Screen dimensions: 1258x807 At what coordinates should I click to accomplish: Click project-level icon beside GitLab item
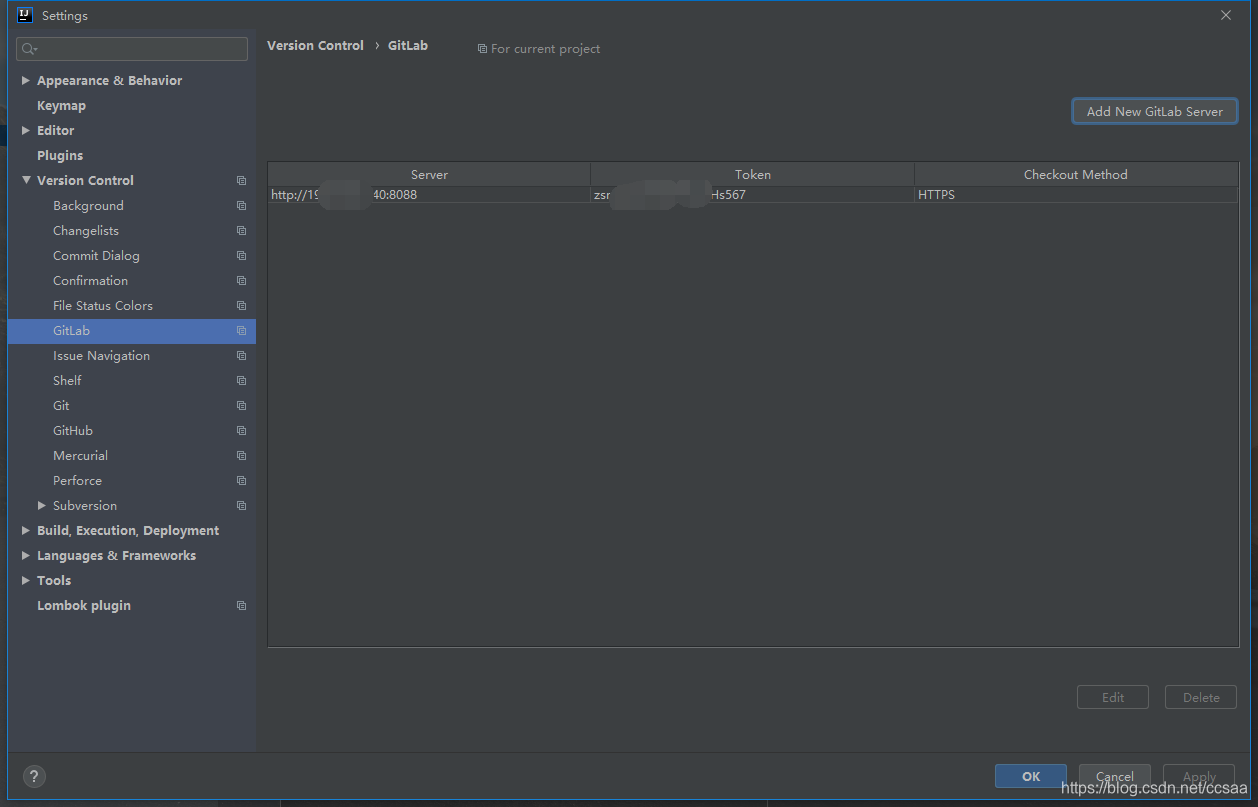[x=241, y=331]
